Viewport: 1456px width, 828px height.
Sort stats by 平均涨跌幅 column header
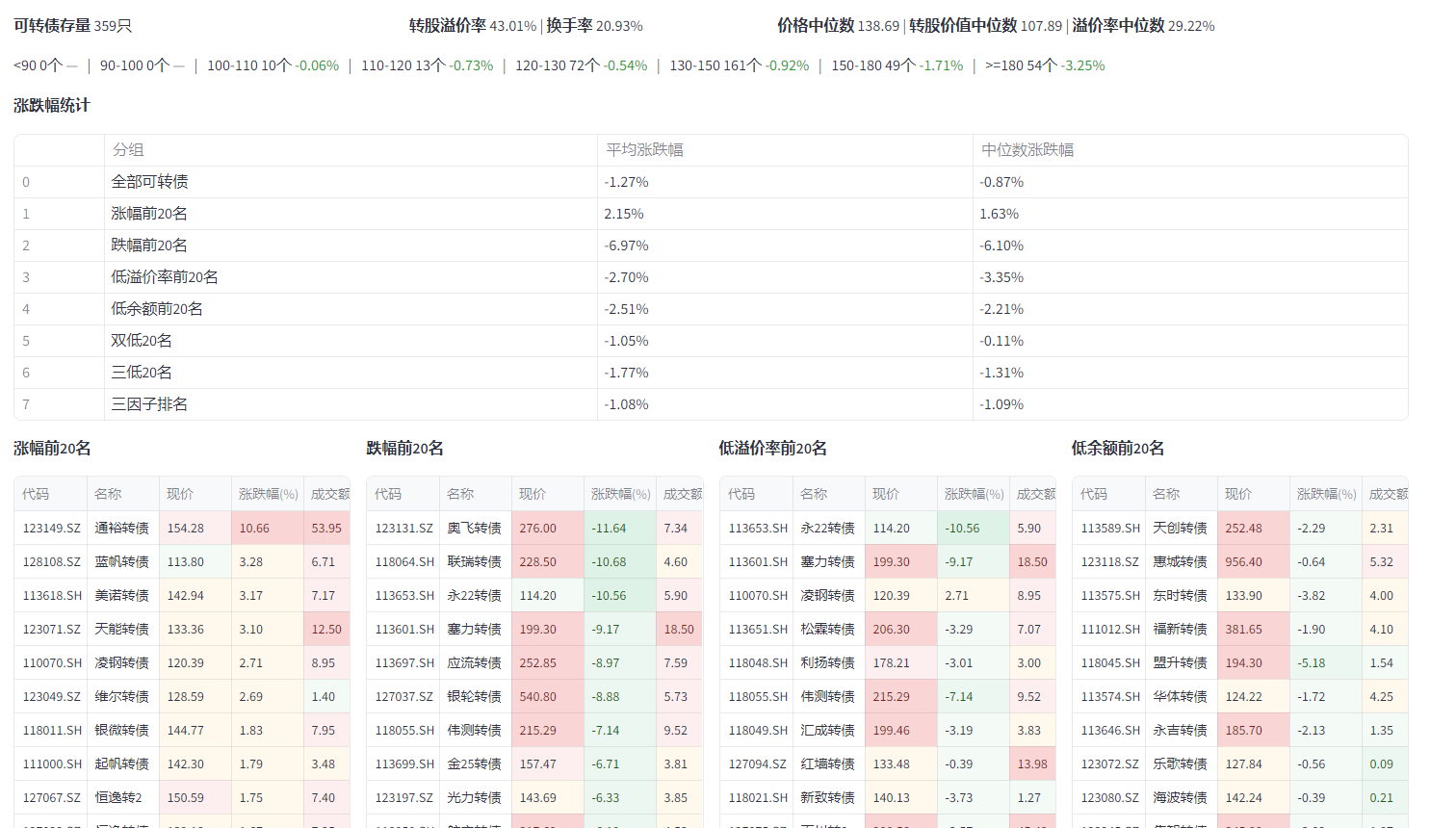644,150
